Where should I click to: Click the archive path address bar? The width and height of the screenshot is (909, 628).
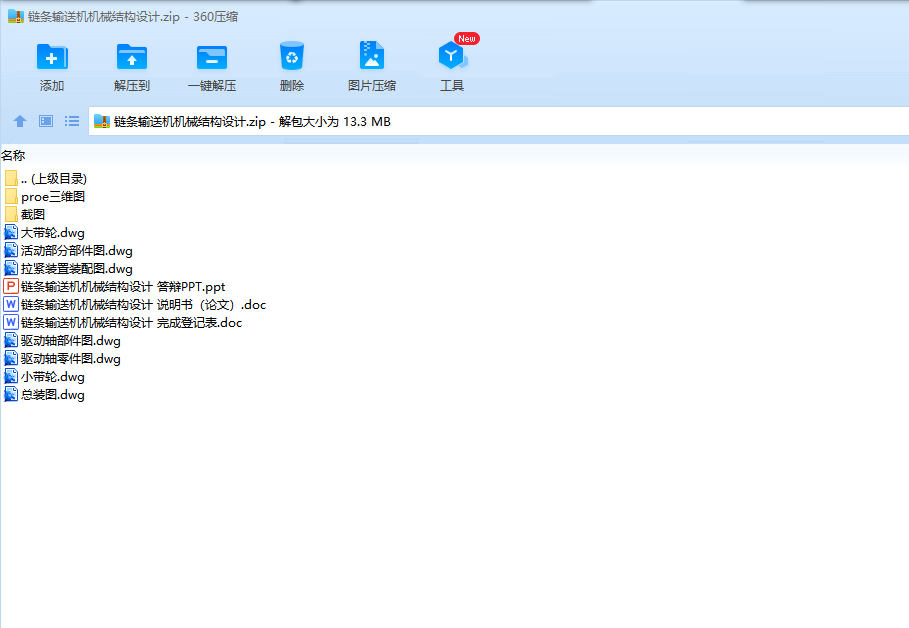(x=499, y=121)
